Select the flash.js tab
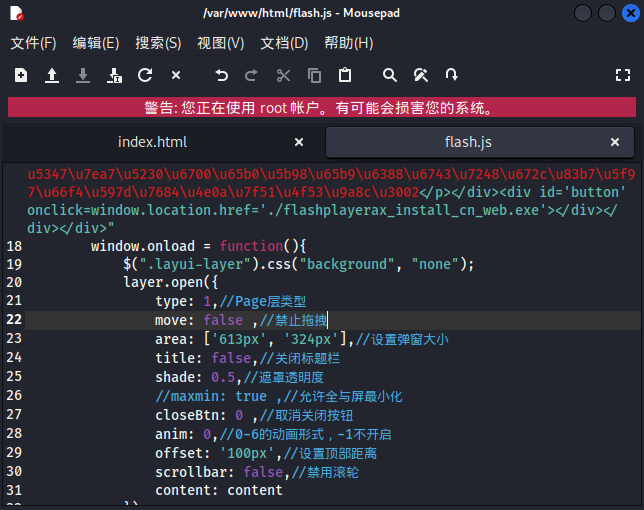 (468, 142)
